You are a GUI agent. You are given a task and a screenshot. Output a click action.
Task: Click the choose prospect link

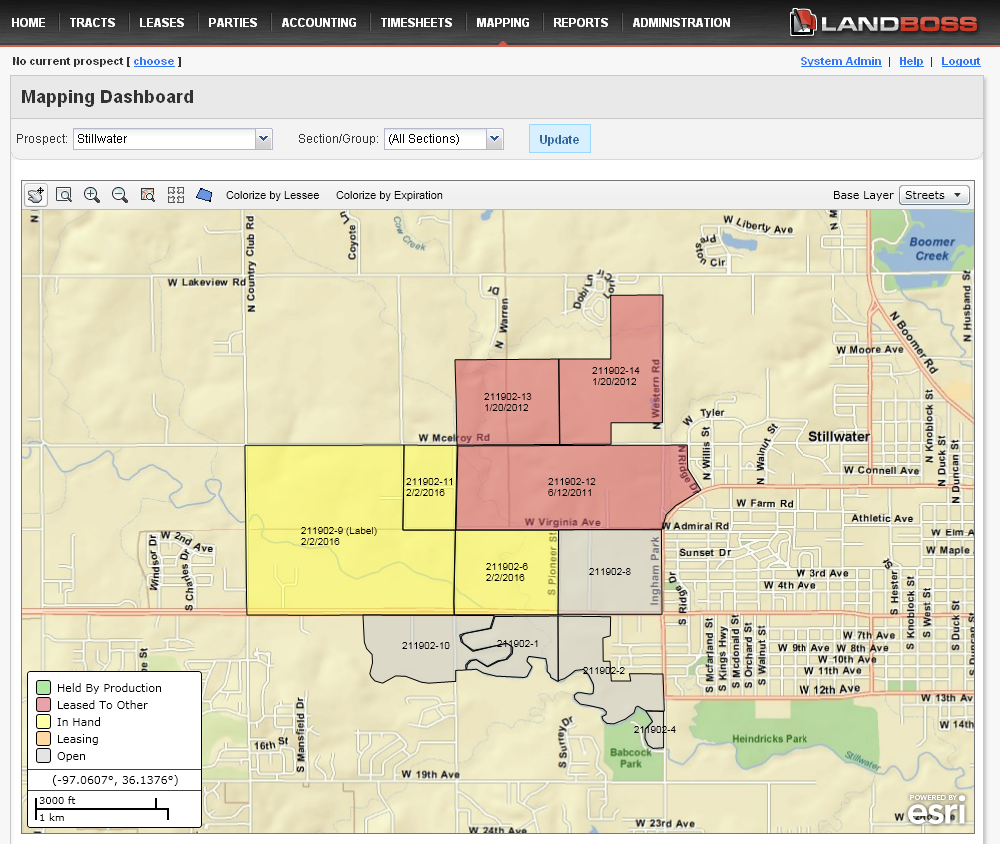pyautogui.click(x=154, y=61)
